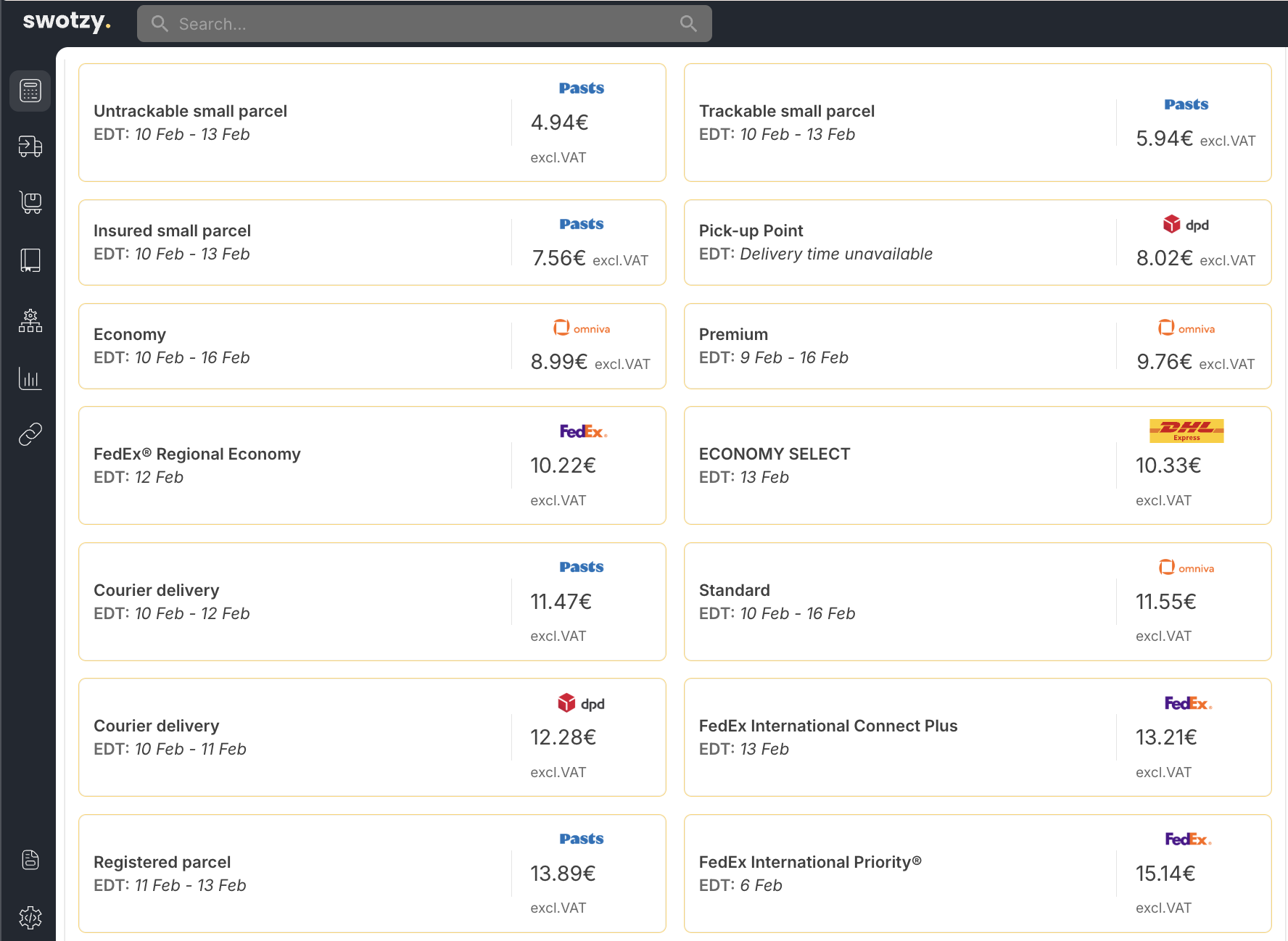
Task: Click the 9.76€ price
Action: (1164, 362)
